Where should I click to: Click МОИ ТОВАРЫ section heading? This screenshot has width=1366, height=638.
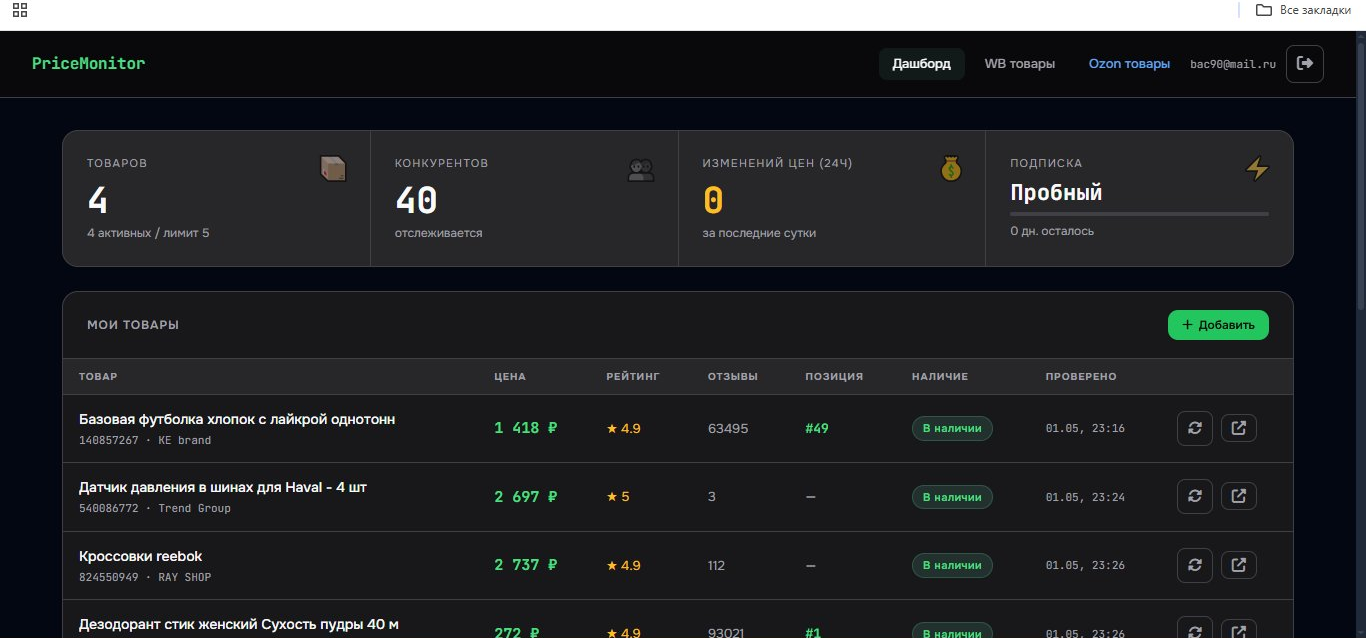[x=133, y=325]
